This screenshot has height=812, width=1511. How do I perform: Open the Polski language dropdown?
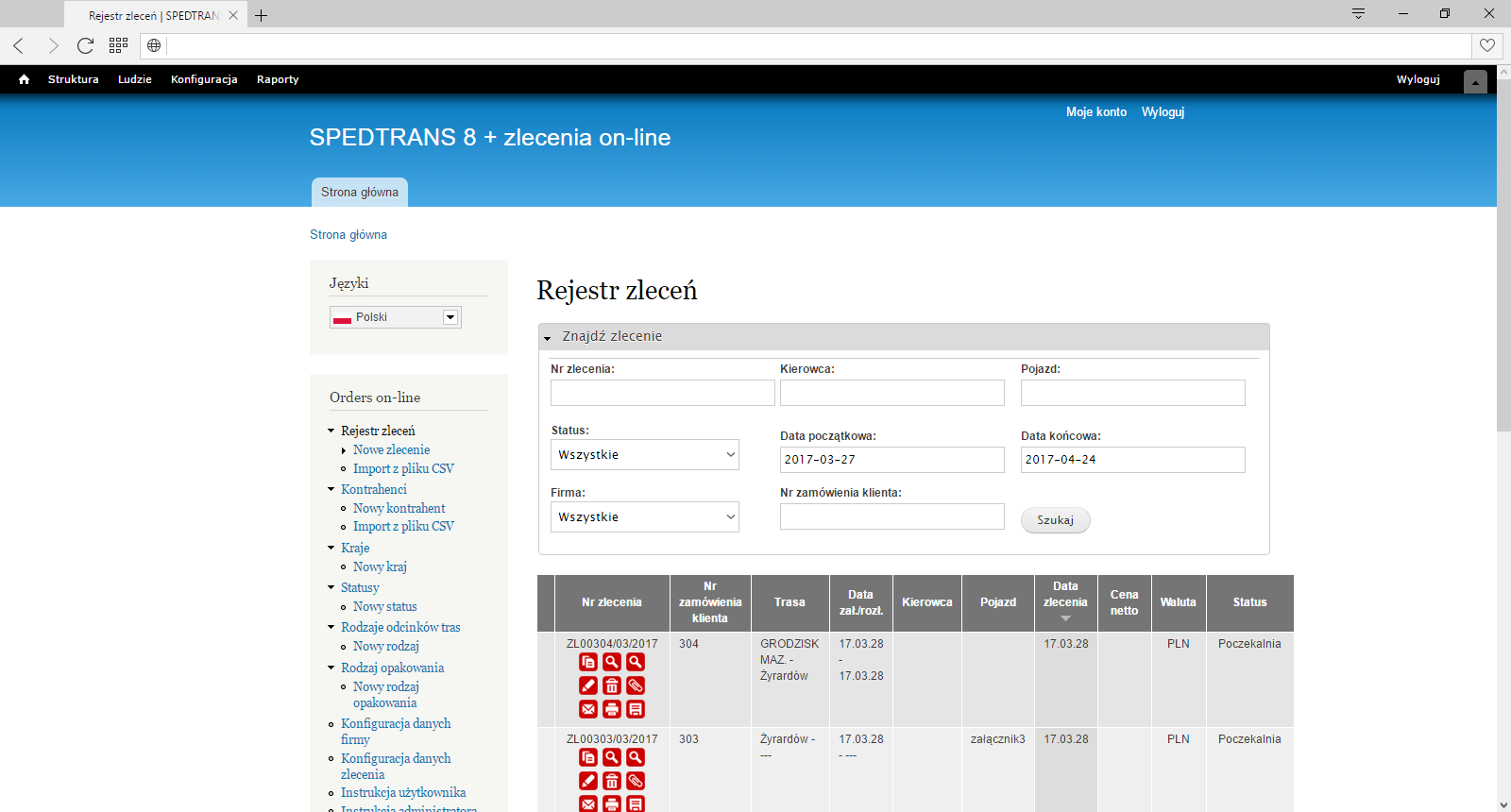(x=396, y=317)
